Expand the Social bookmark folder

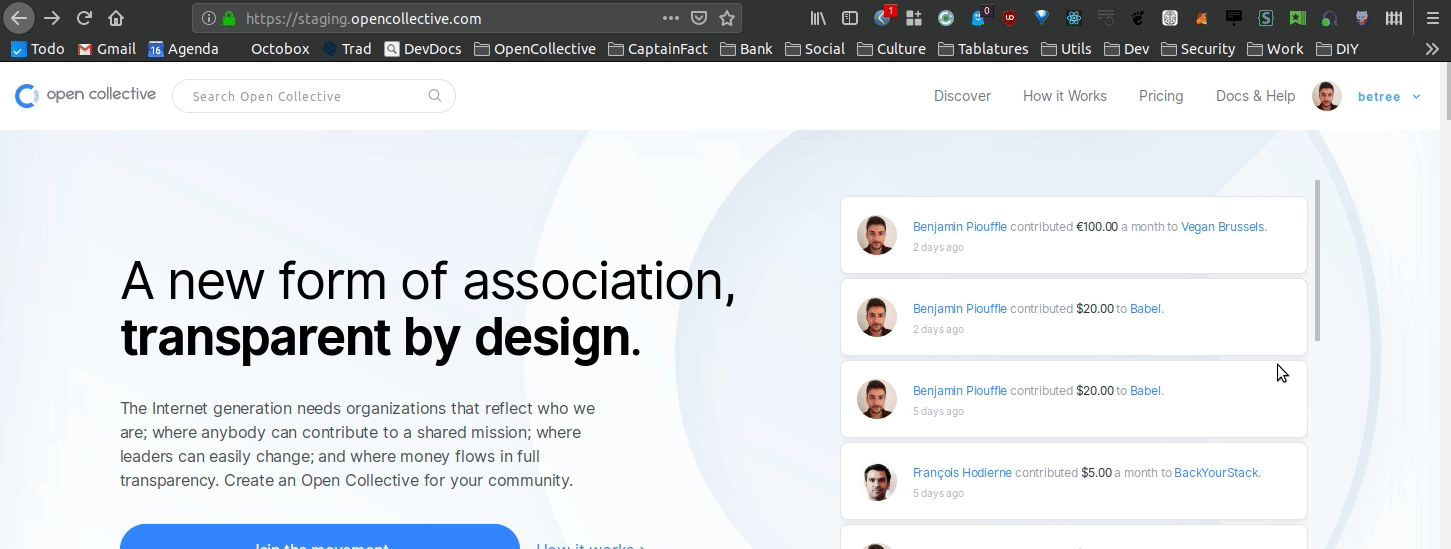[815, 49]
